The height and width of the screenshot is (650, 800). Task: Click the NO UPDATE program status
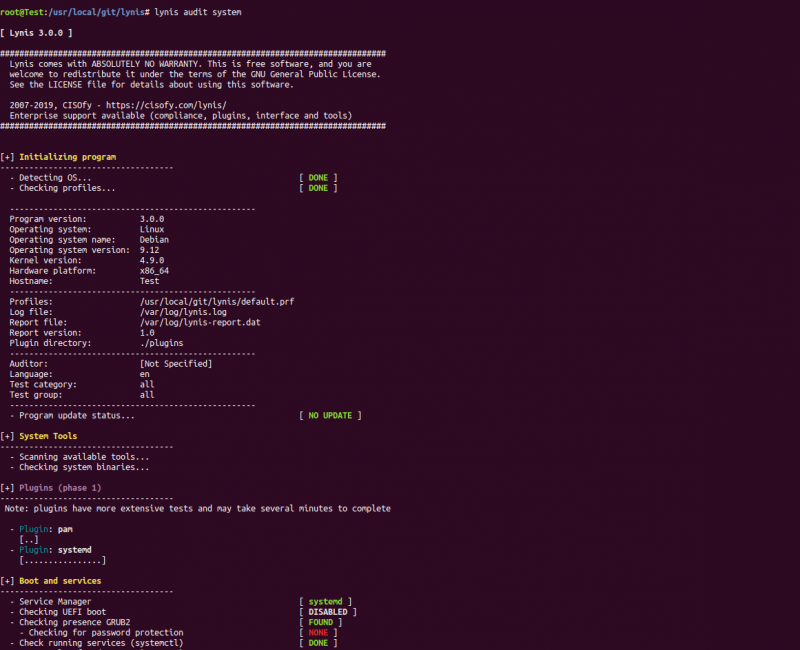(x=330, y=415)
